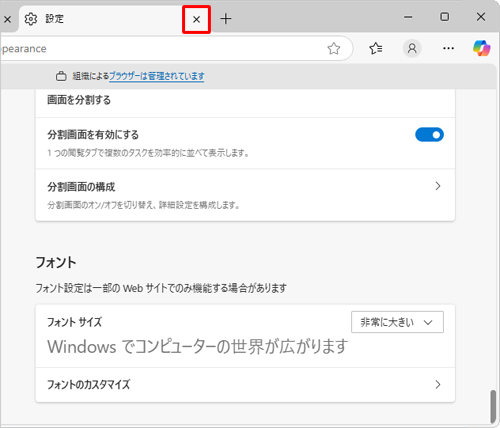
Task: Launch Copilot from toolbar
Action: 482,49
